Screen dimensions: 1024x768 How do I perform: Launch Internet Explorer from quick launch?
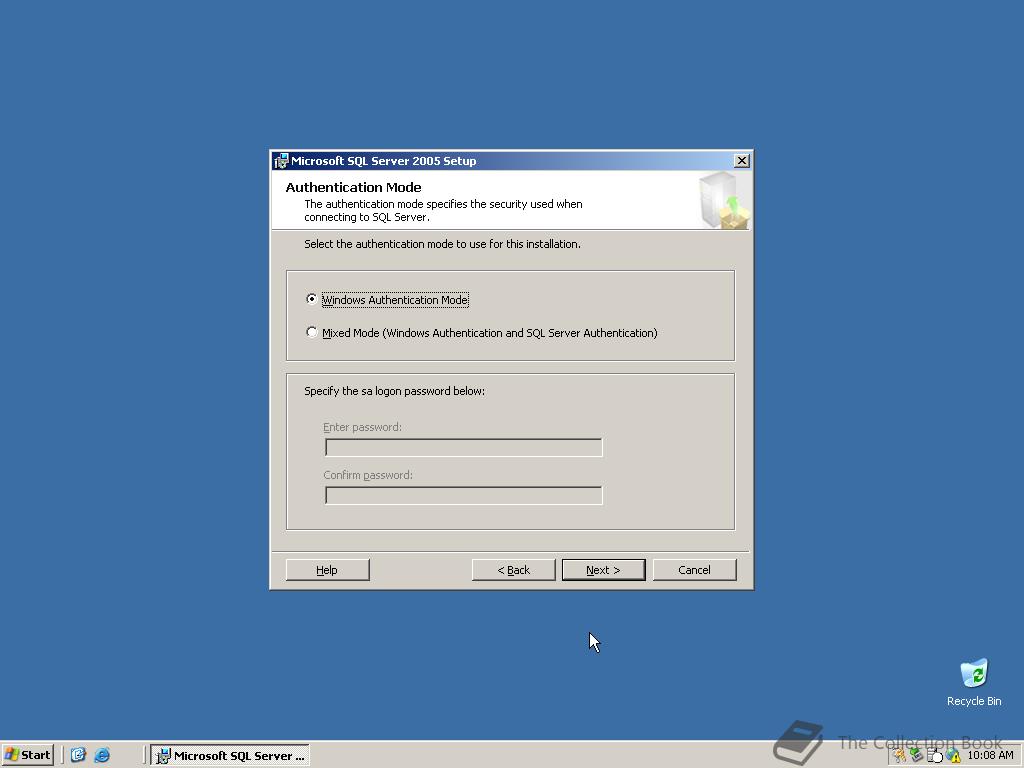pyautogui.click(x=103, y=755)
